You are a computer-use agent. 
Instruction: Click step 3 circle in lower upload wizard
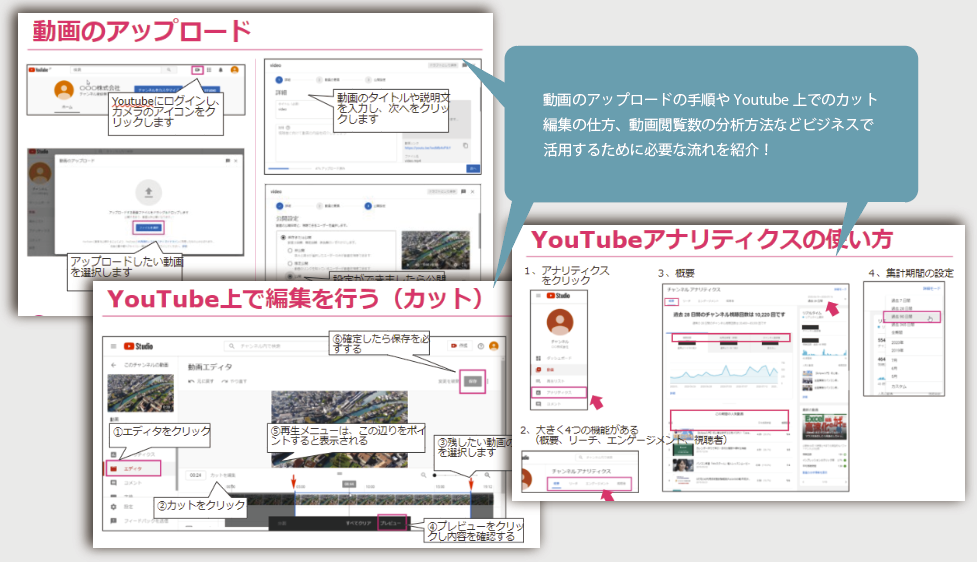368,206
